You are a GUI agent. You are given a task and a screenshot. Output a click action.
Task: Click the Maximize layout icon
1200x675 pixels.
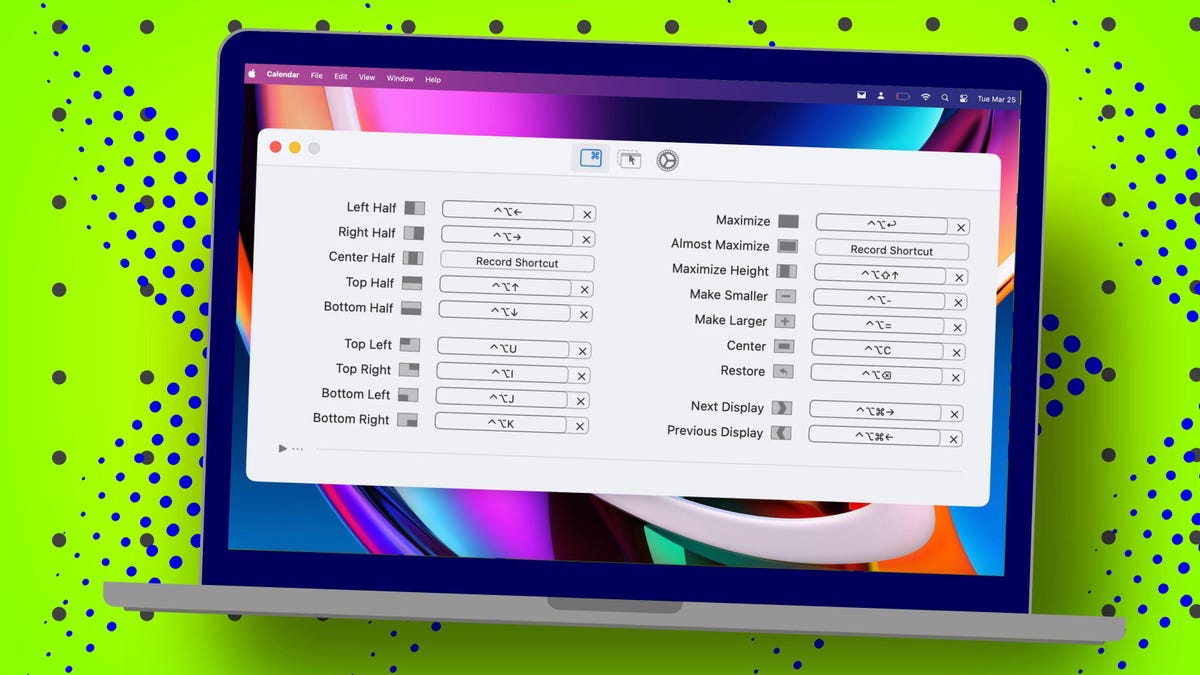pyautogui.click(x=788, y=221)
